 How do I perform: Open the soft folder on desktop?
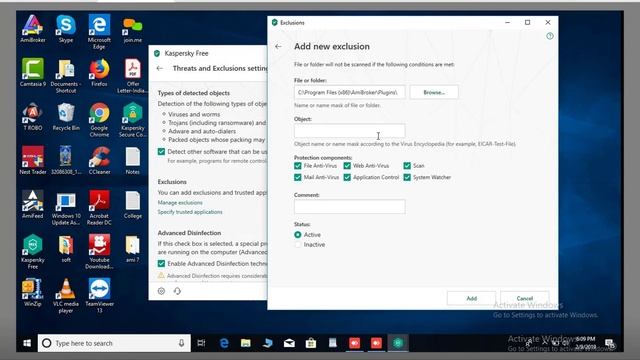66,249
